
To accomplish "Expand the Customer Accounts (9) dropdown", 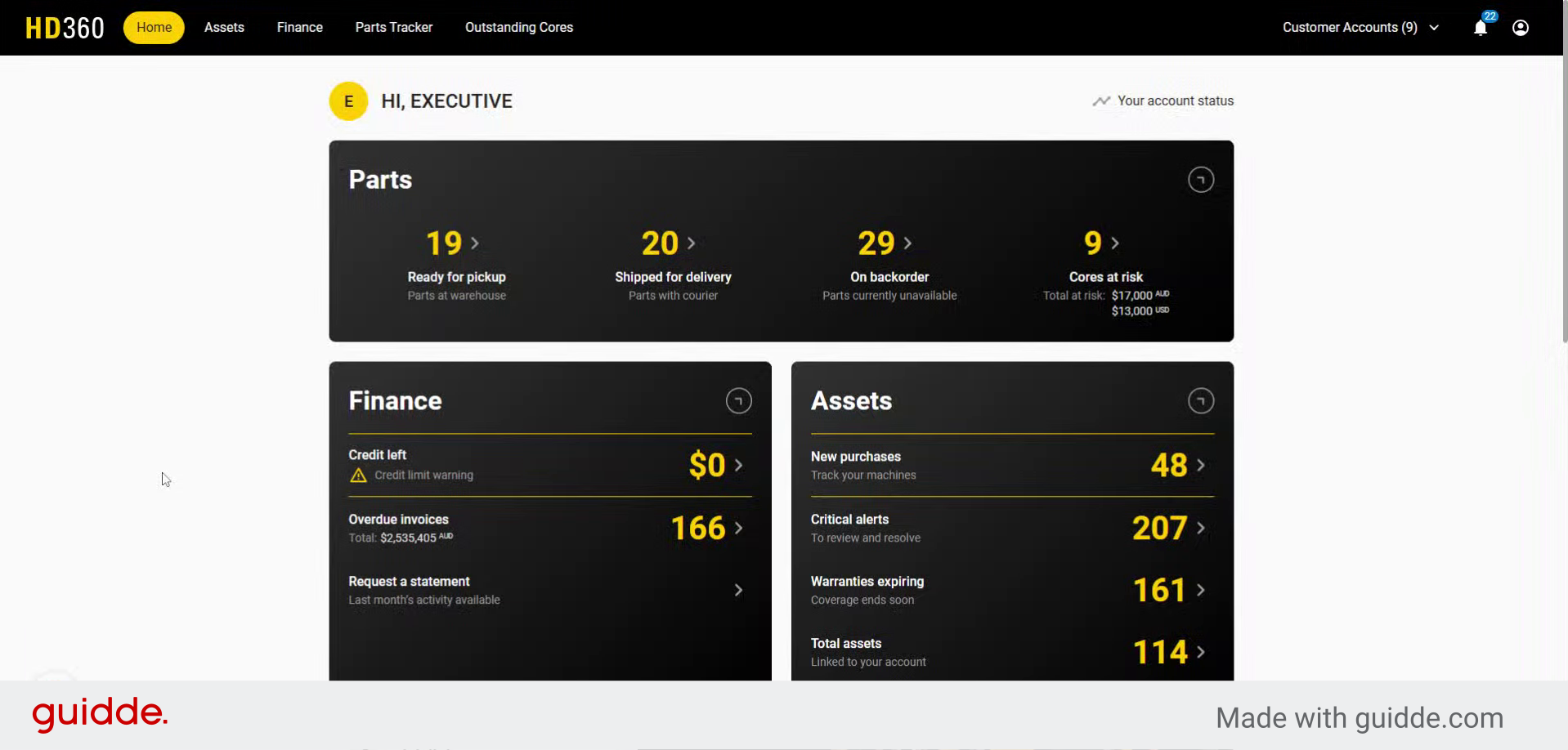I will coord(1360,28).
